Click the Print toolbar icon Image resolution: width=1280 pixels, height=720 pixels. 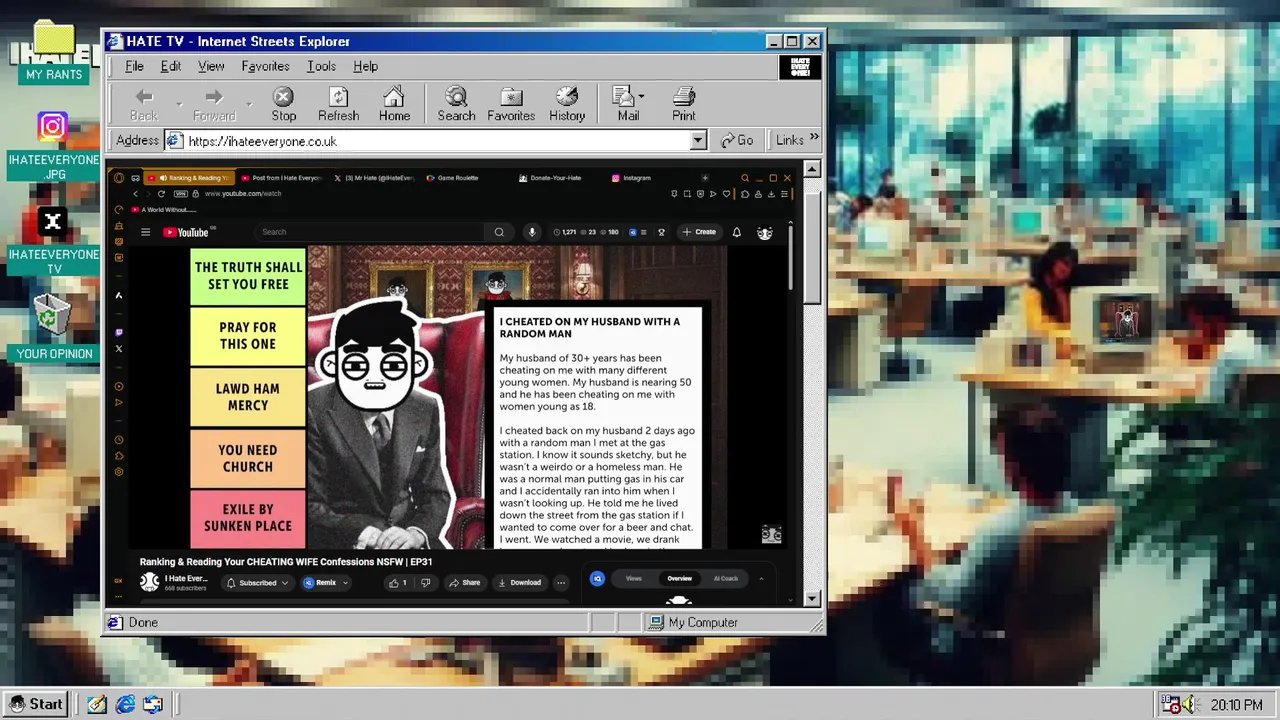(684, 104)
